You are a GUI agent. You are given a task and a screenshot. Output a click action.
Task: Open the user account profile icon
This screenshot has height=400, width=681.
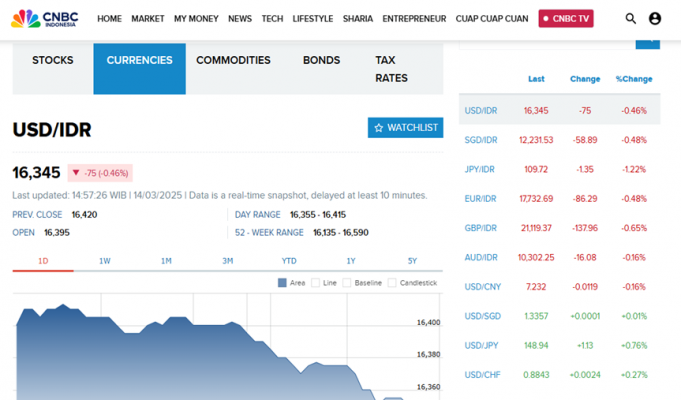click(x=655, y=18)
